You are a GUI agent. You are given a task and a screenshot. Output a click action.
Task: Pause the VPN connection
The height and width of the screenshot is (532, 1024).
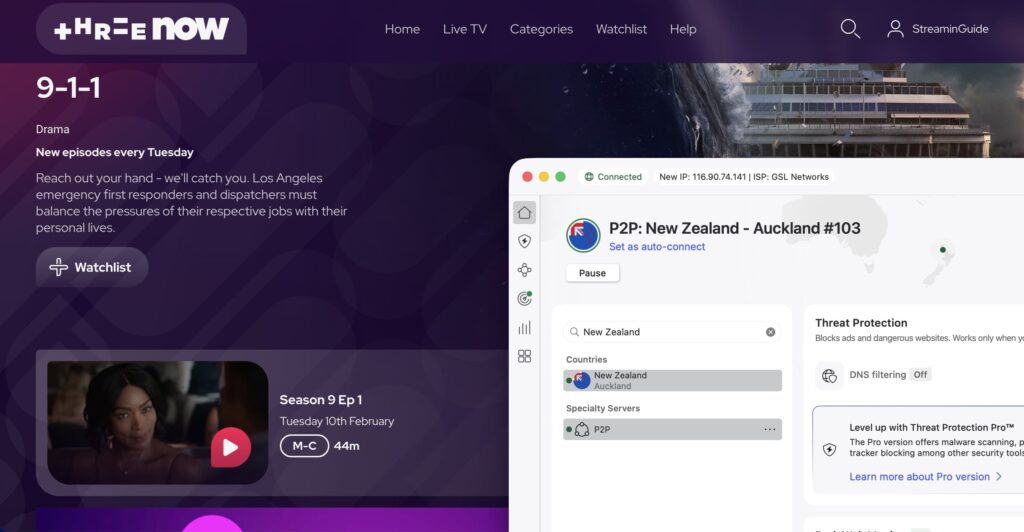[x=592, y=273]
